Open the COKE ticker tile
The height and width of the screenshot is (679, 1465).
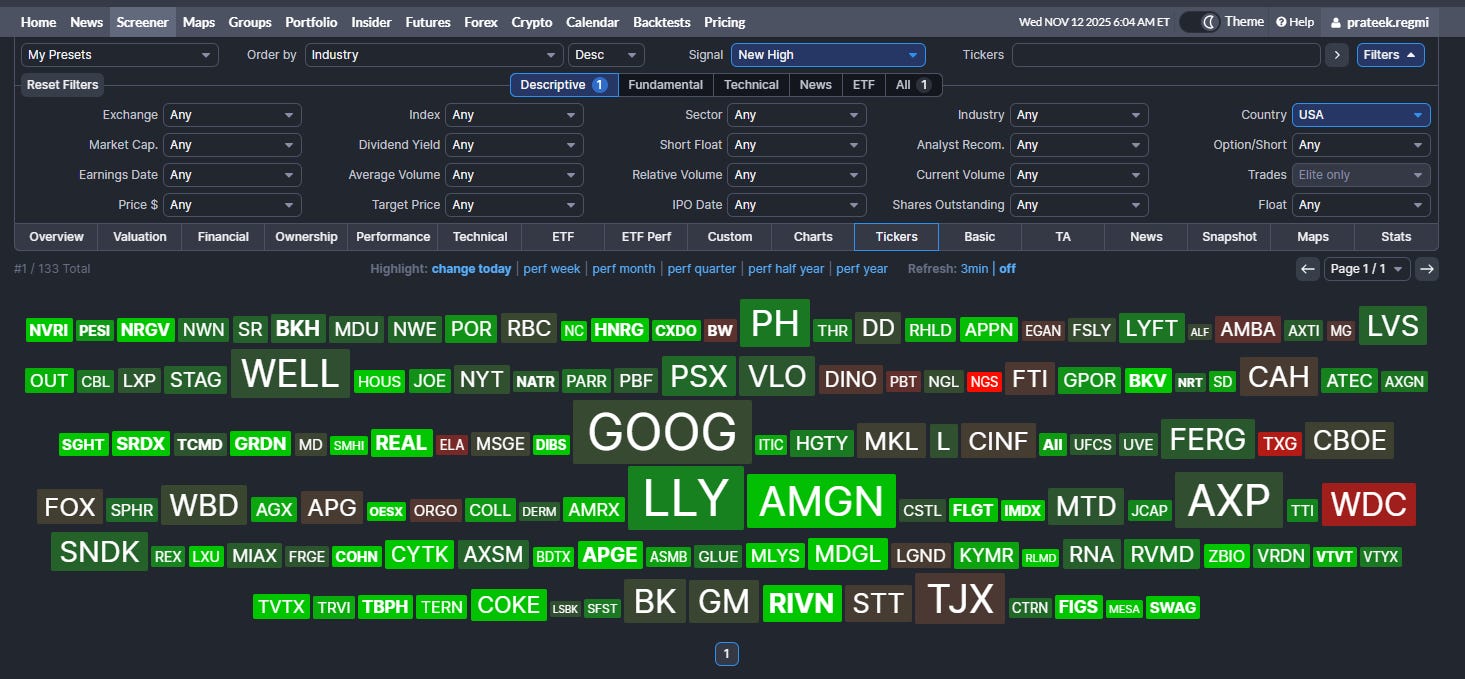509,605
